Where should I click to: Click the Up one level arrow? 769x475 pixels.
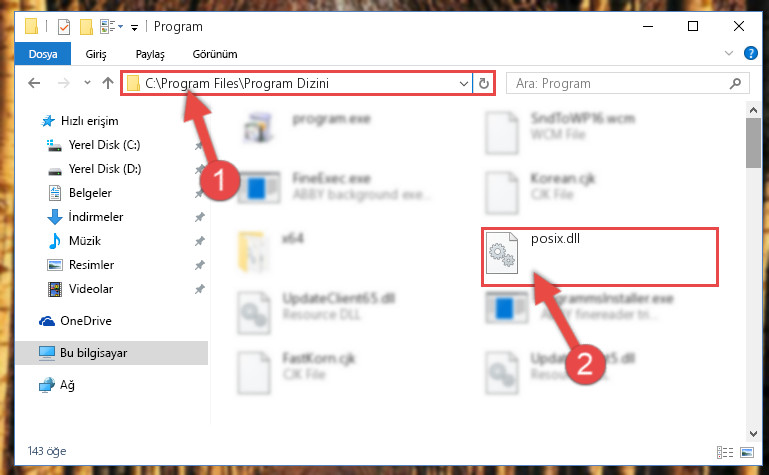pos(108,83)
